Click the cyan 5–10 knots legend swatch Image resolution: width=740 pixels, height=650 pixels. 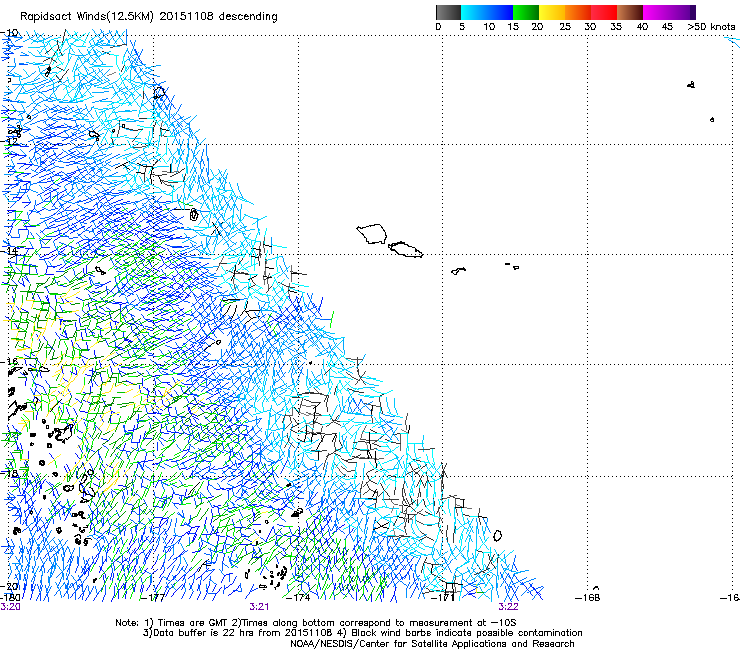tap(474, 12)
